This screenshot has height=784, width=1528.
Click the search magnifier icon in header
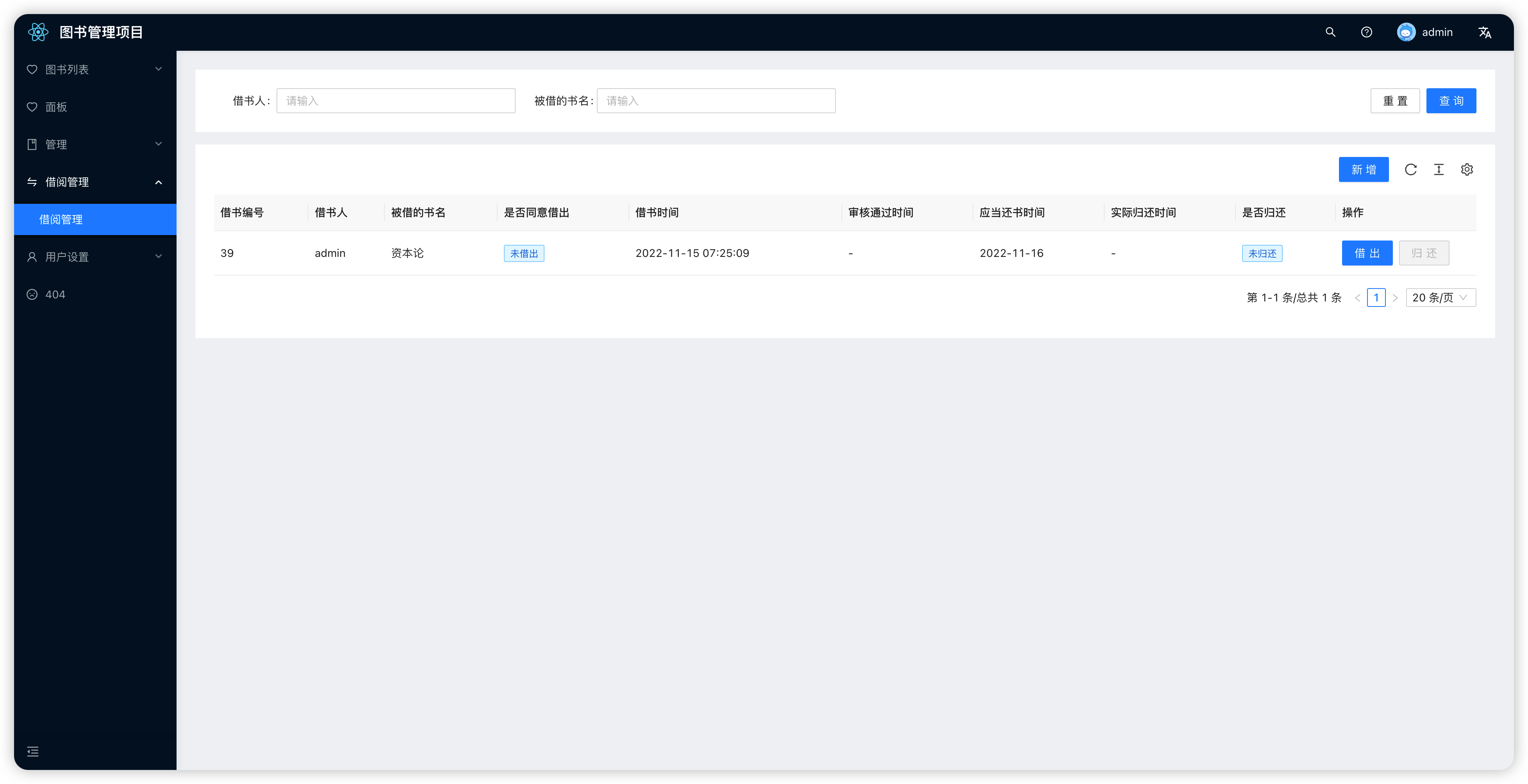[x=1330, y=32]
